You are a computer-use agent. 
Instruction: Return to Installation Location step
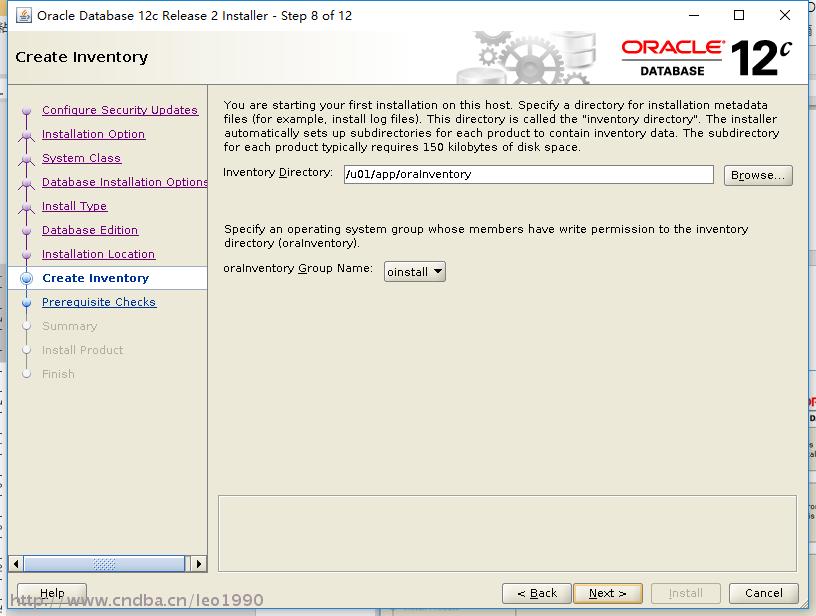[x=98, y=254]
